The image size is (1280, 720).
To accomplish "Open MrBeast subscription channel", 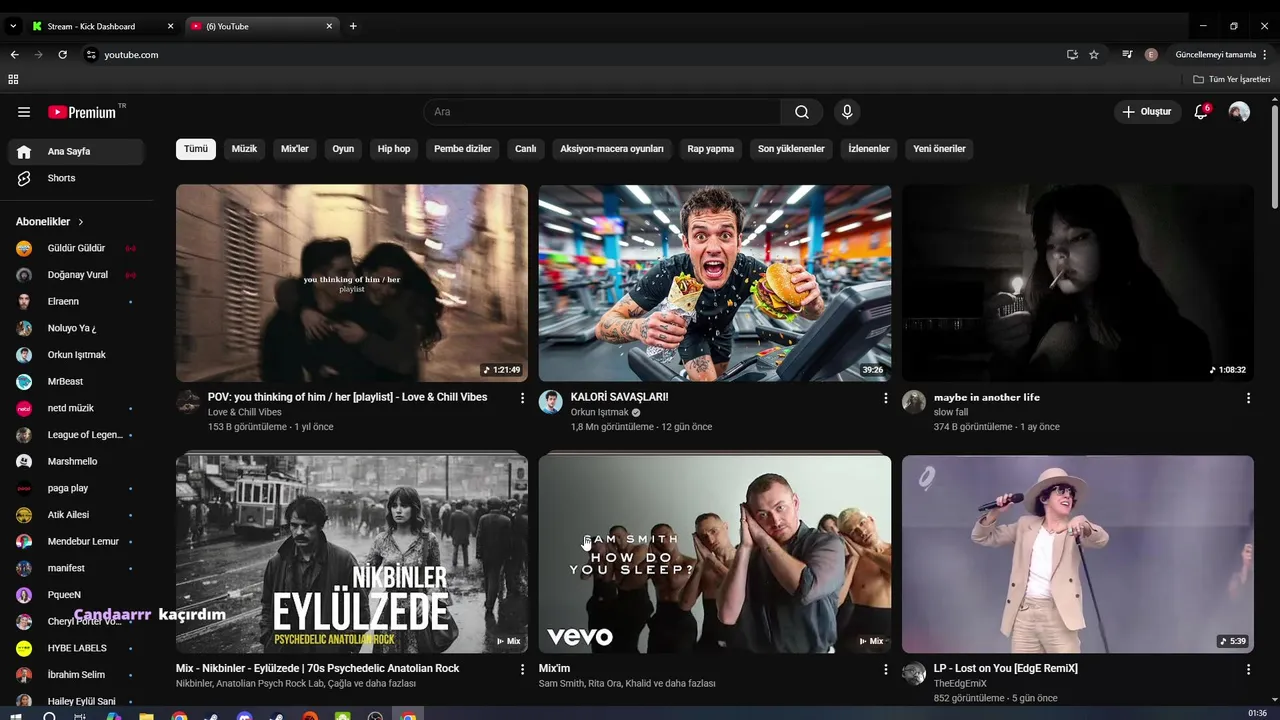I will pyautogui.click(x=77, y=382).
